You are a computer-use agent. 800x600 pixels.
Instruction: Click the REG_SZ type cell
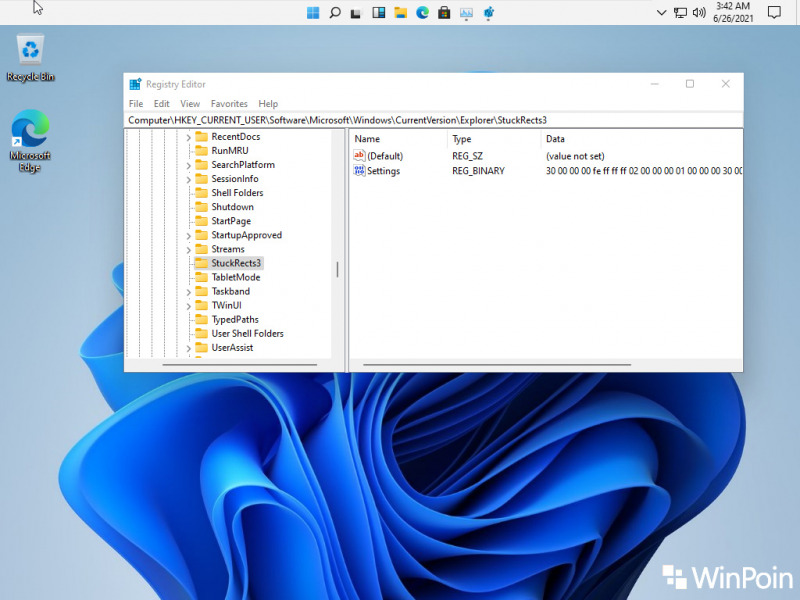(467, 156)
